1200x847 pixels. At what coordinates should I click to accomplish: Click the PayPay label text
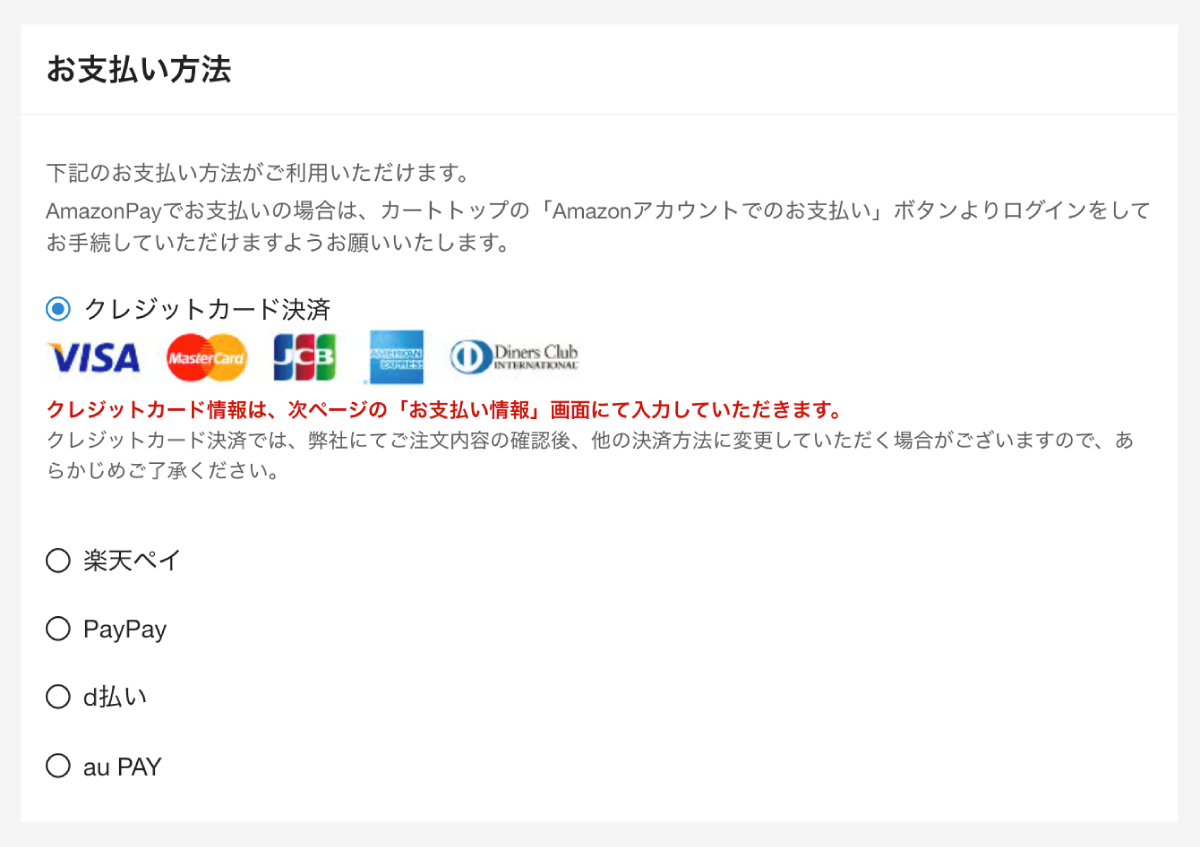tap(125, 630)
